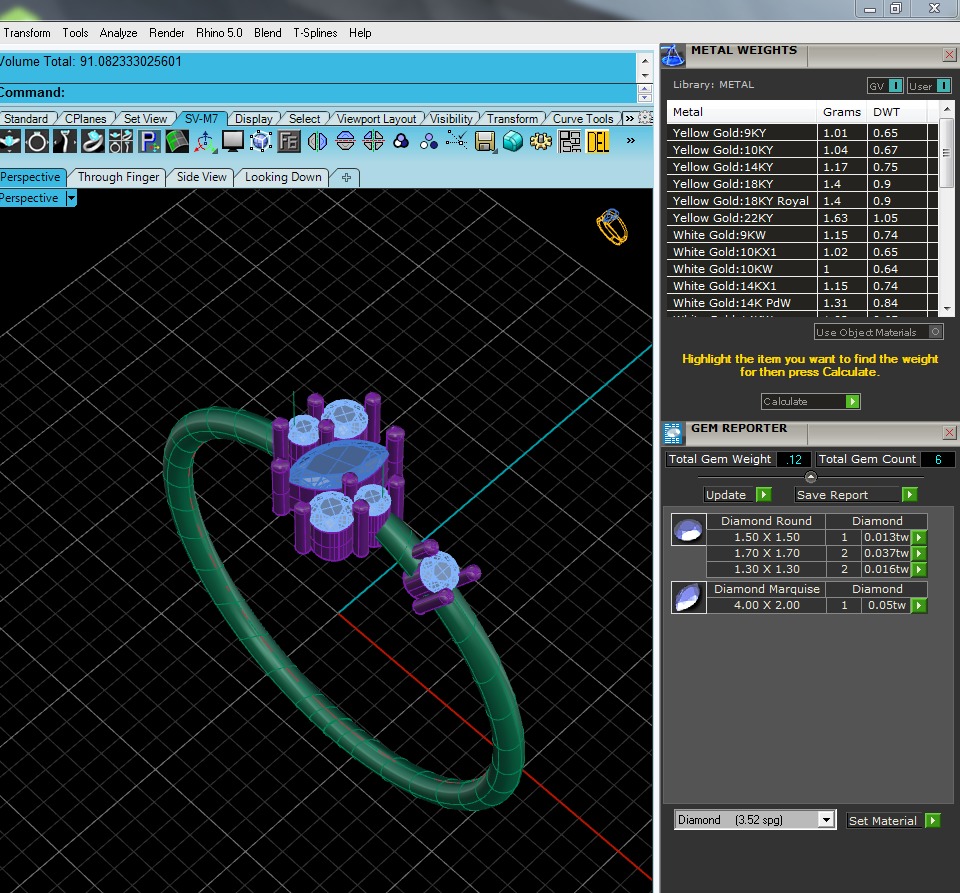The width and height of the screenshot is (960, 893).
Task: Click the metal list vertical scrollbar thumb
Action: click(947, 153)
